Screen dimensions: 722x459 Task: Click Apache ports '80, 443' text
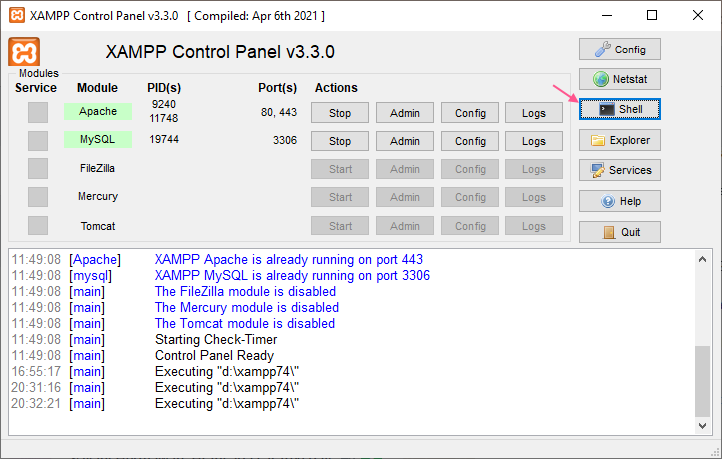click(x=279, y=112)
